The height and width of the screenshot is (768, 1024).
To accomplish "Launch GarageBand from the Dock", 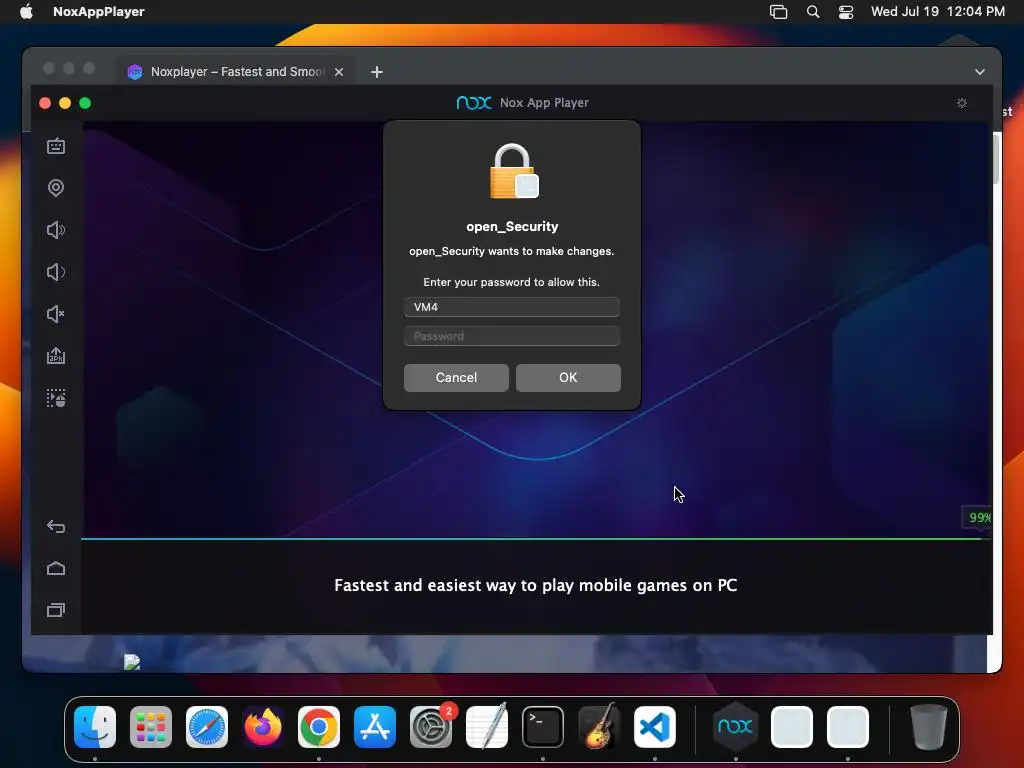I will tap(599, 726).
